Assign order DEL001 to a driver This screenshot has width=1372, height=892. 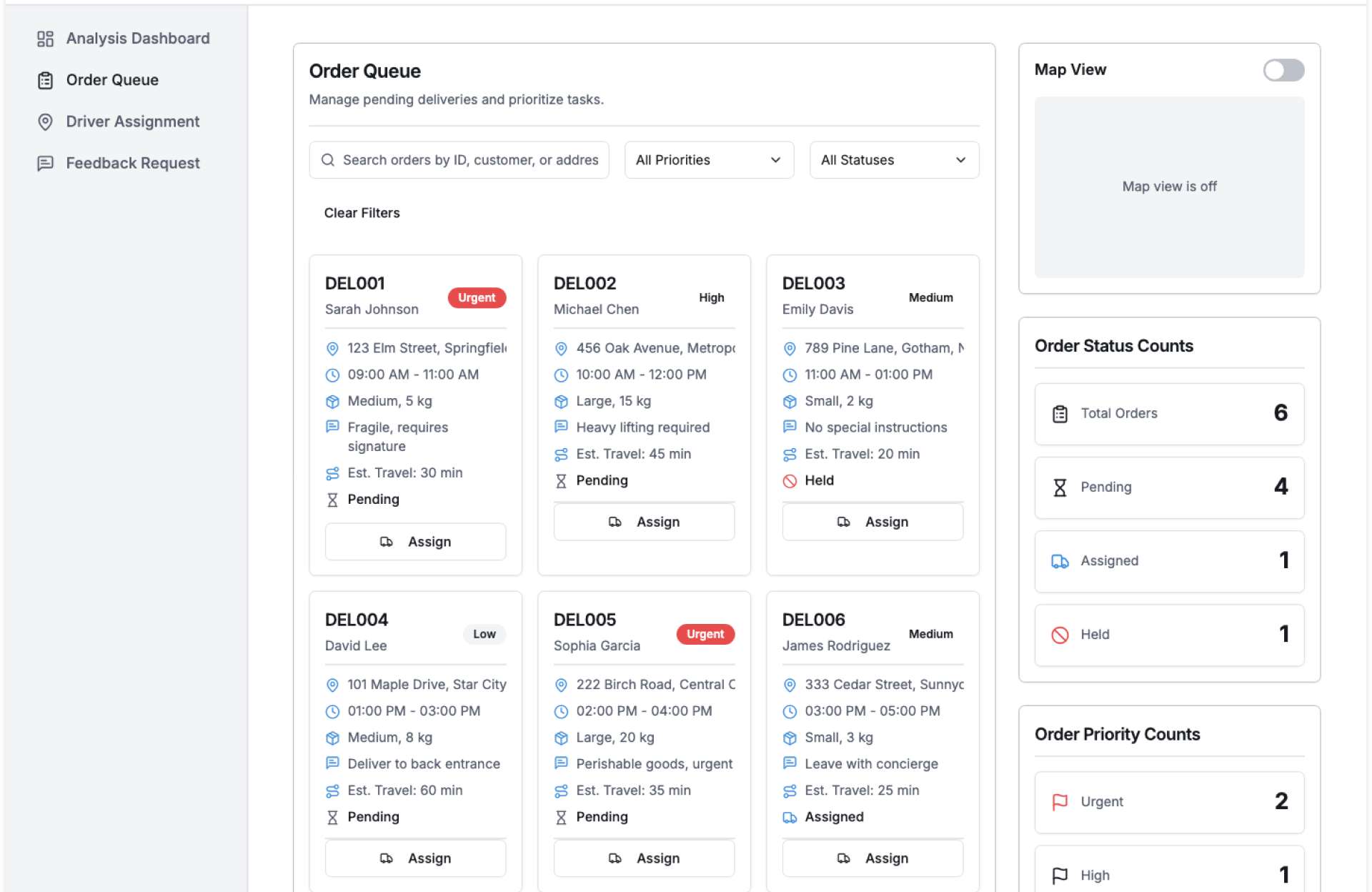(x=415, y=542)
